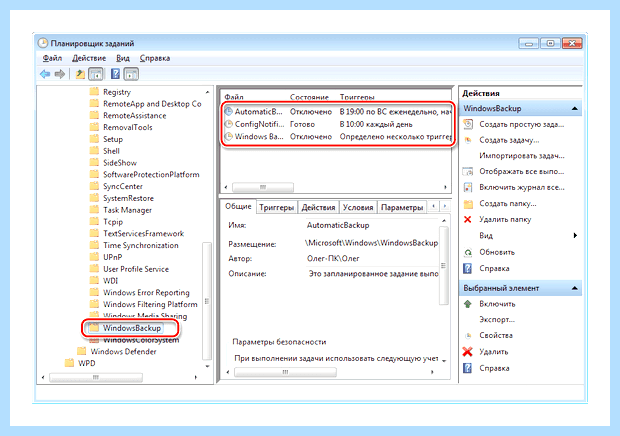Click the tab scroll right arrow
620x436 pixels.
point(445,206)
